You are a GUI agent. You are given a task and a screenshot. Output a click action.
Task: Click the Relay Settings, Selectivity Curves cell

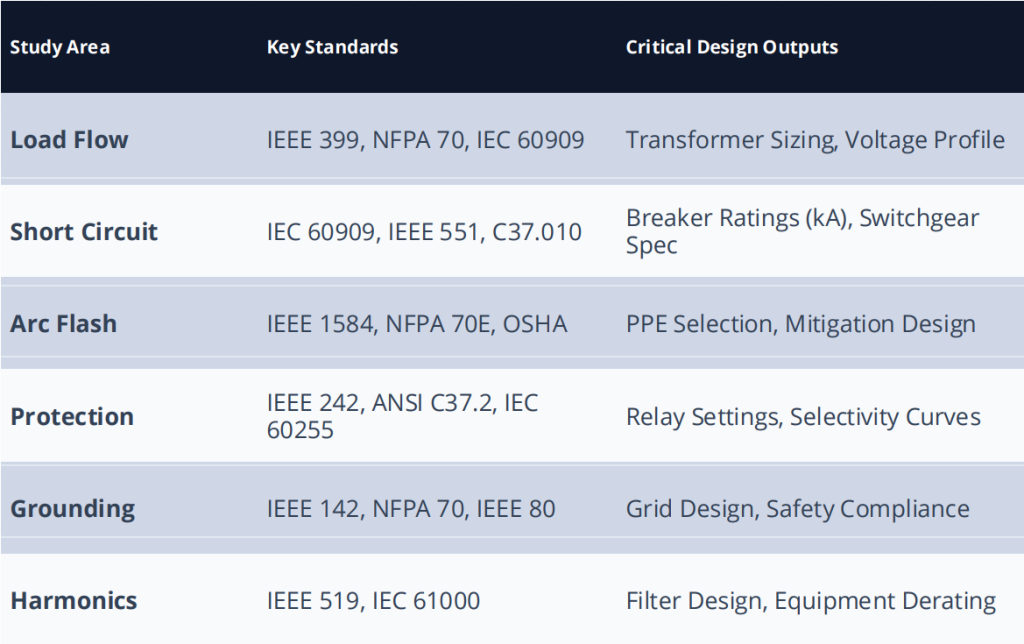(x=803, y=416)
